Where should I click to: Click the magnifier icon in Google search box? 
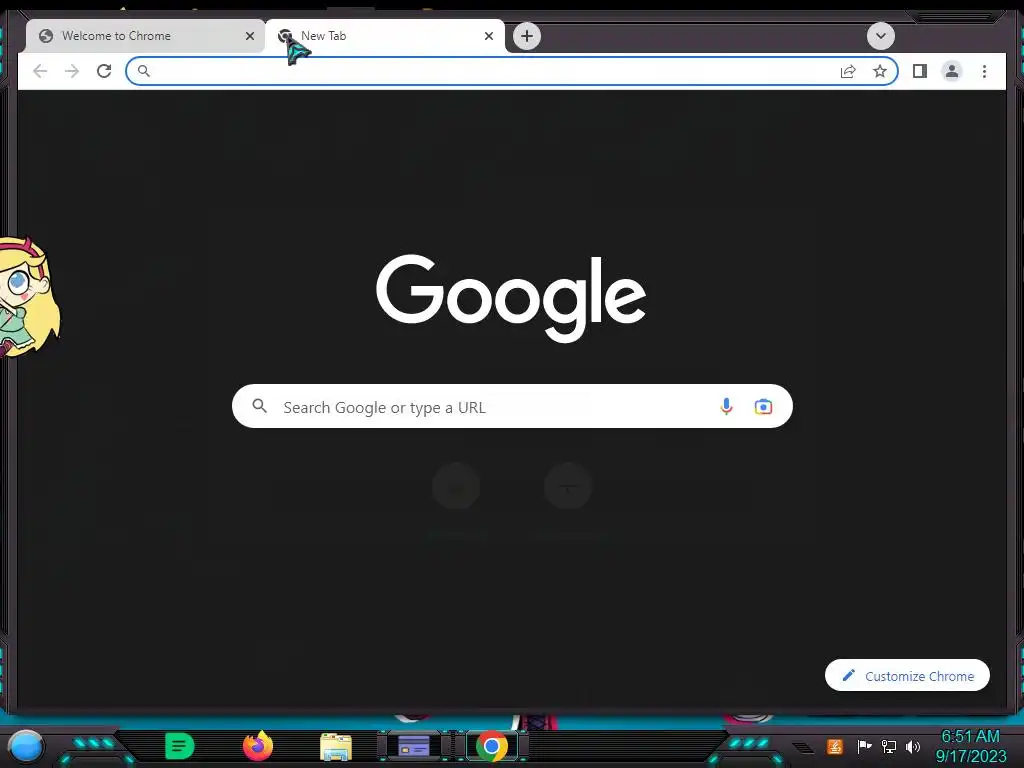click(x=259, y=406)
